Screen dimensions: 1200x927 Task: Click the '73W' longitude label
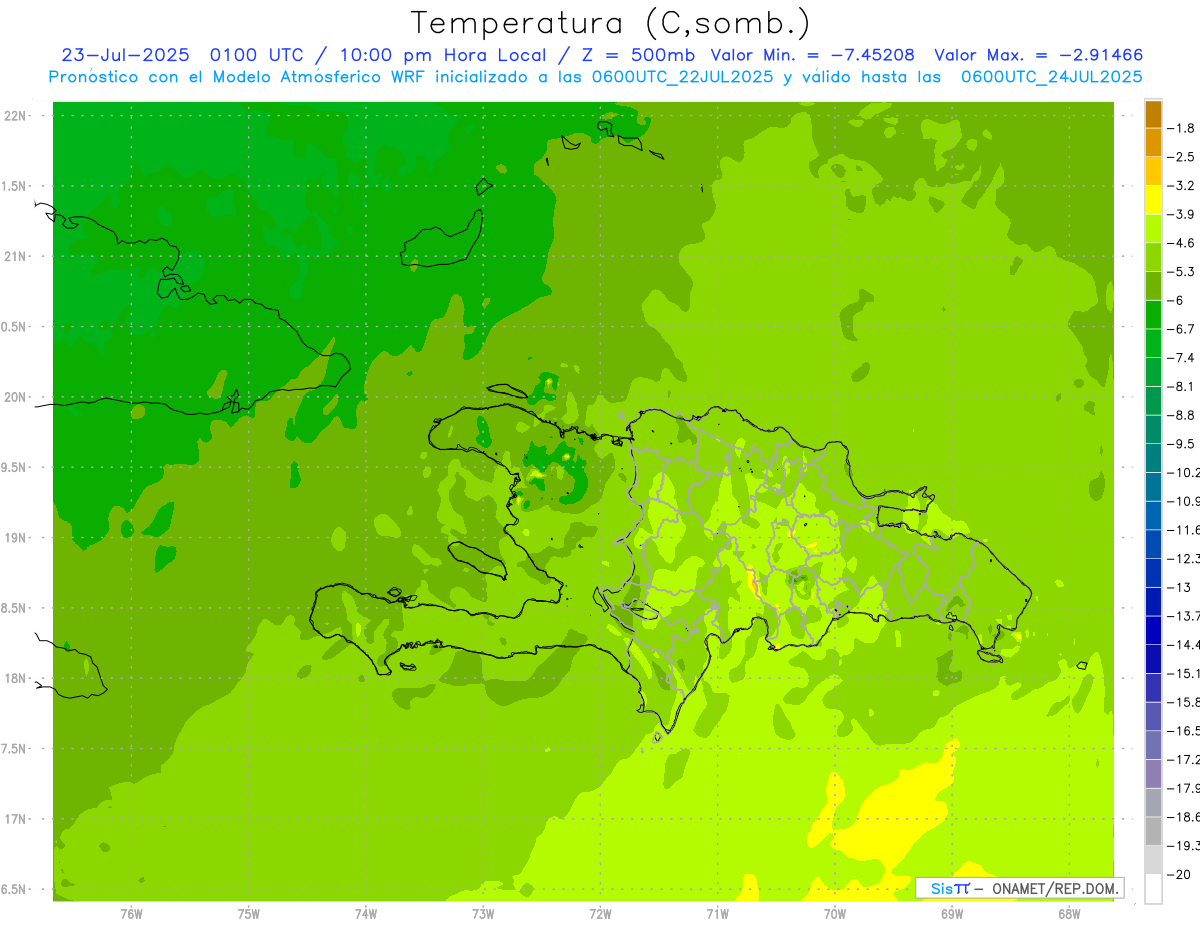(483, 913)
